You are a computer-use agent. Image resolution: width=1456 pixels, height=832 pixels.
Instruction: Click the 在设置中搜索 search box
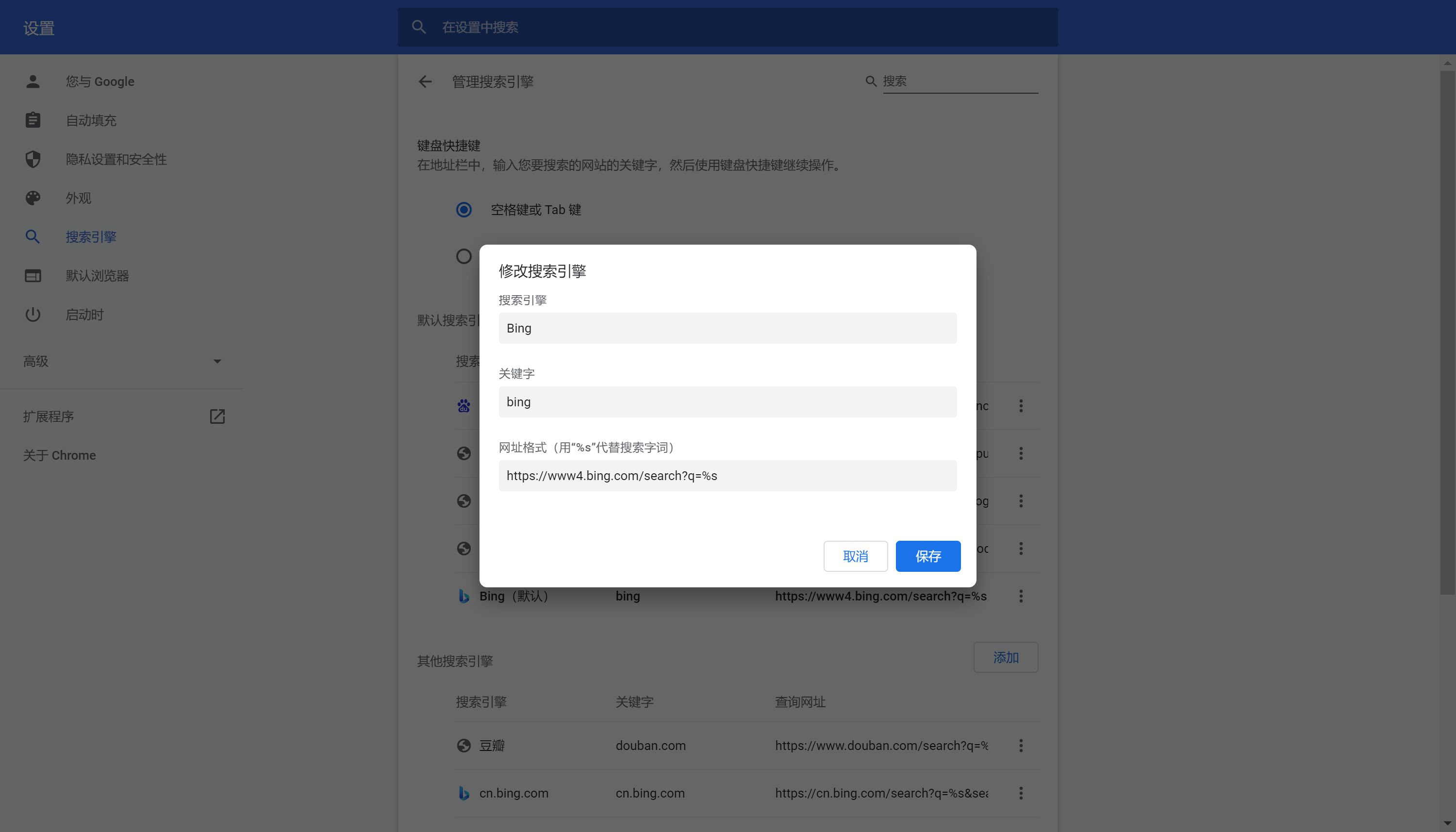click(727, 27)
